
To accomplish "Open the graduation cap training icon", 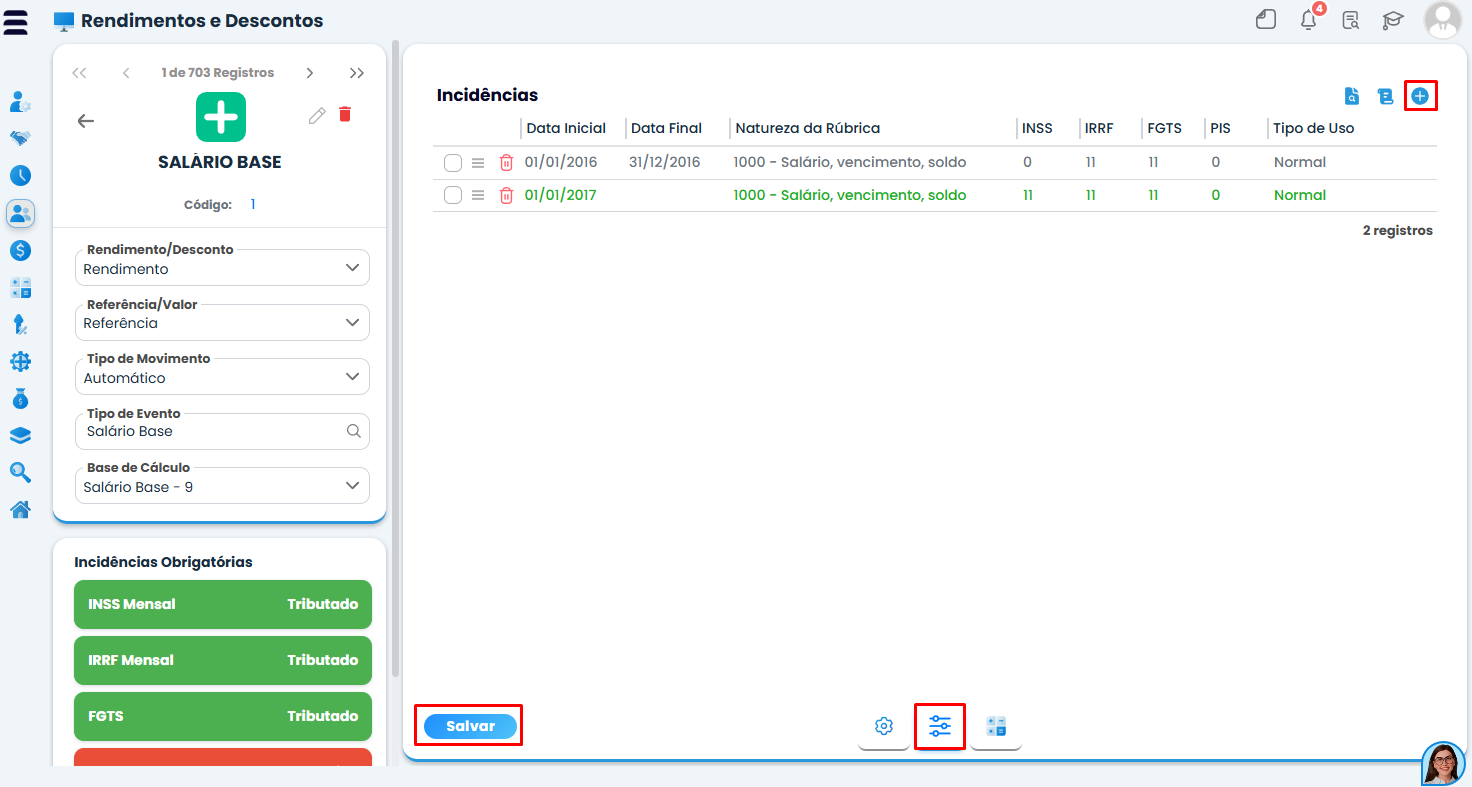I will [1393, 20].
